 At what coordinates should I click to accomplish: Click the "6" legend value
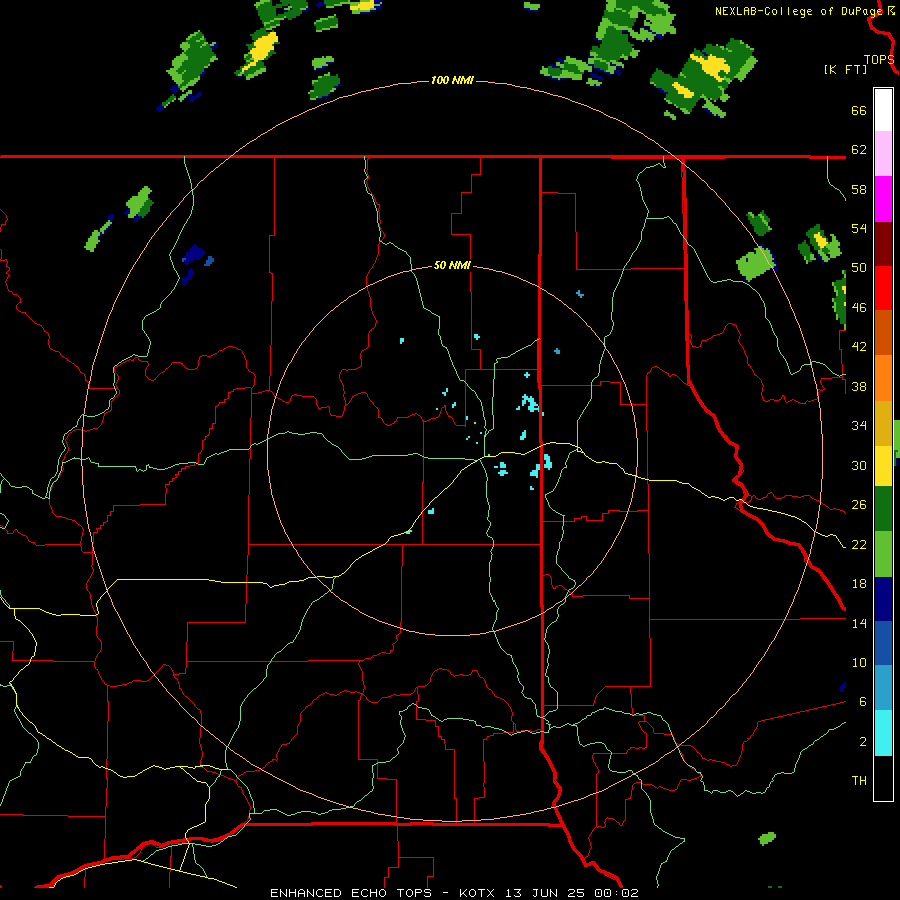coord(863,702)
